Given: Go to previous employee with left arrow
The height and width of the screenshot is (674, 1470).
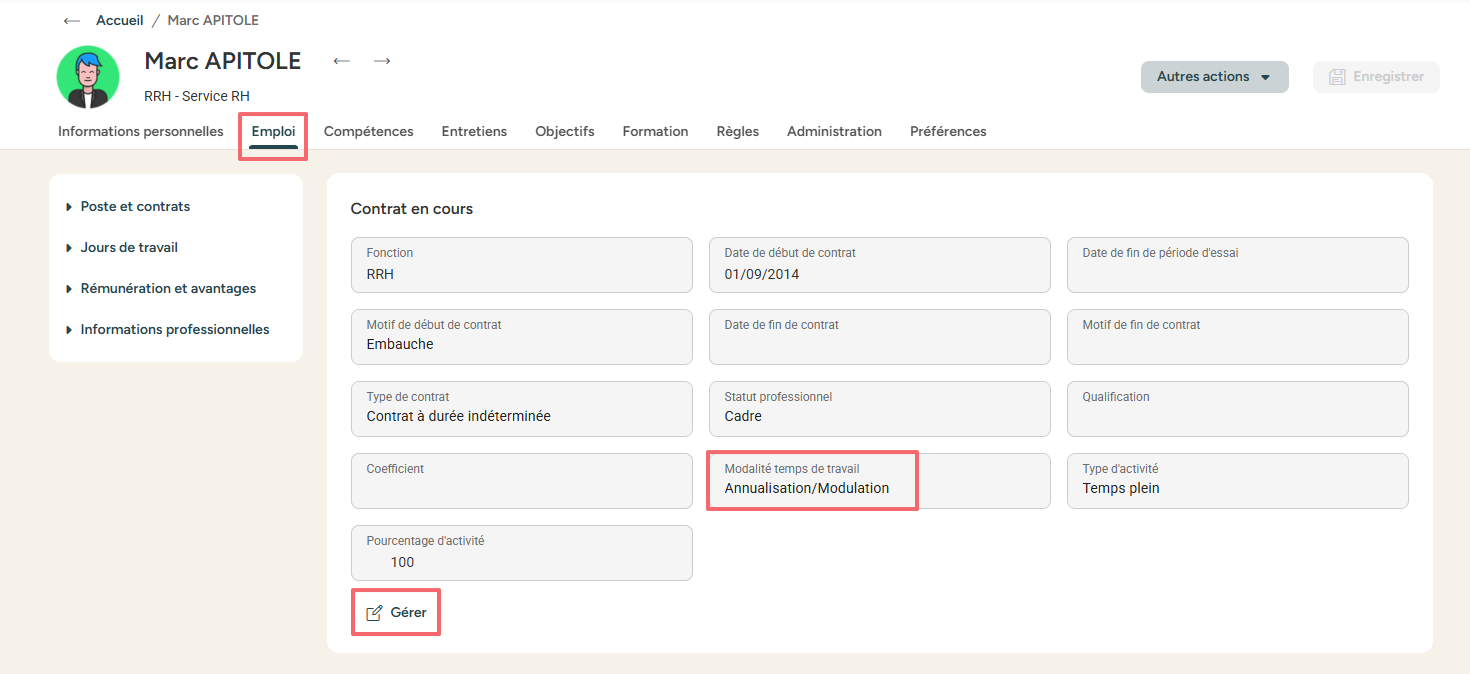Looking at the screenshot, I should click(342, 61).
